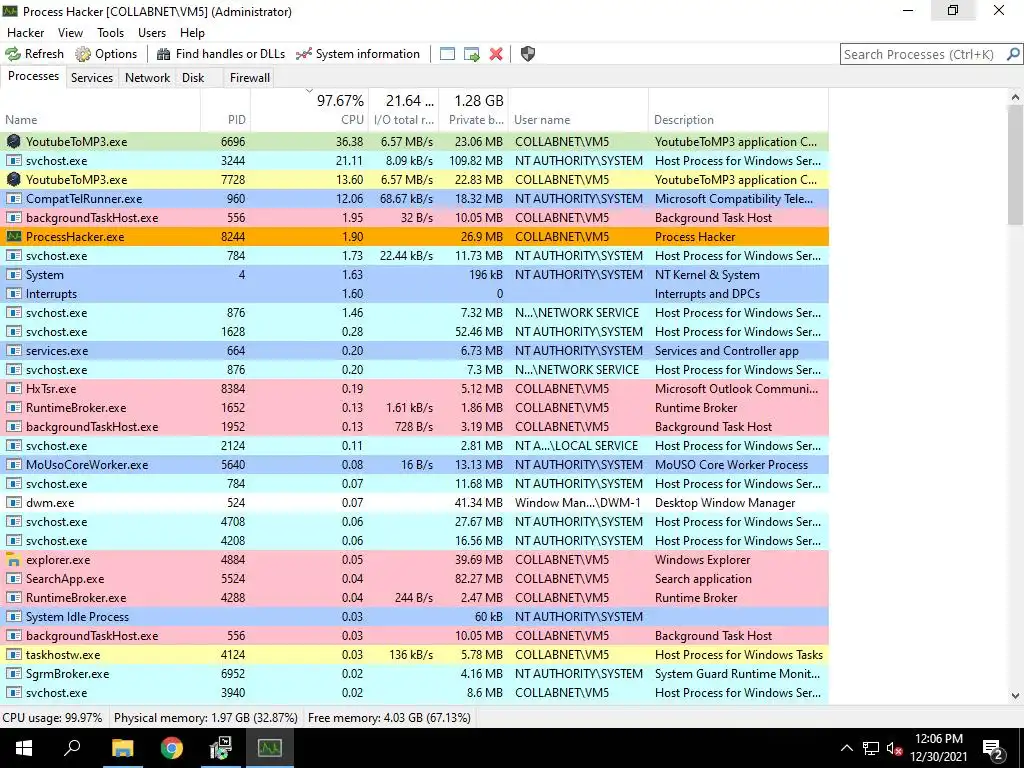Click YoutubeToMP3.exe icon for PID 6696

(13, 142)
